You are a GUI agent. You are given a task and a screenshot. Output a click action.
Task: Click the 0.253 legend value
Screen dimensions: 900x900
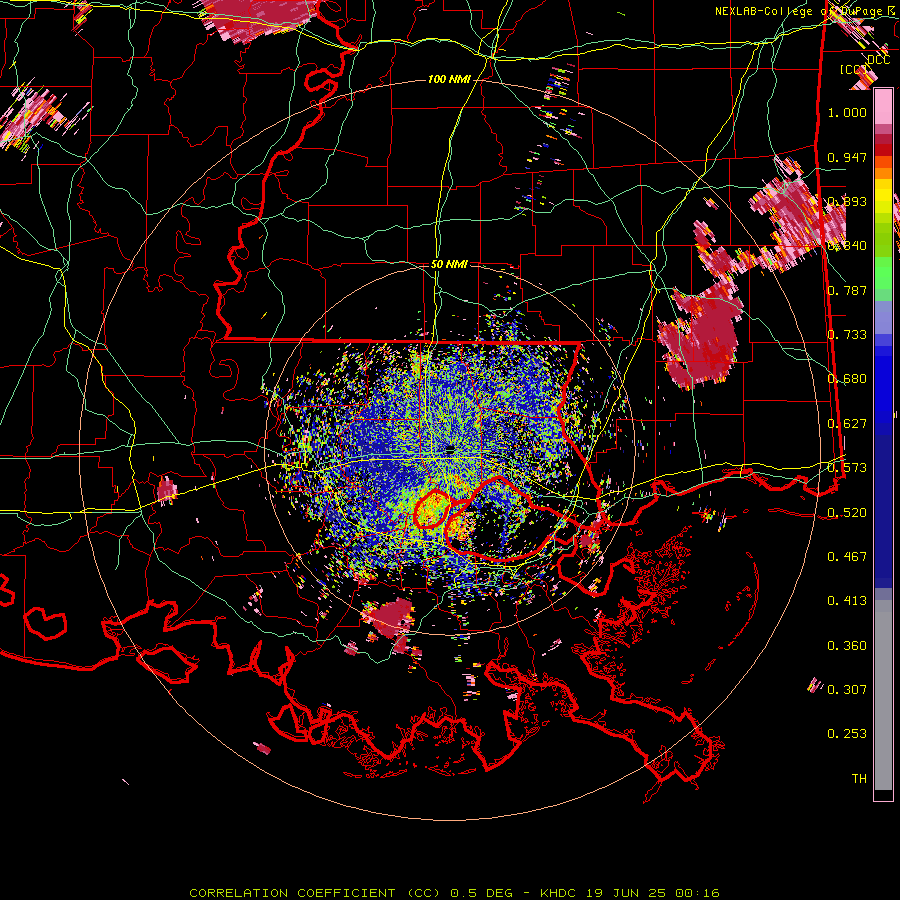point(847,734)
